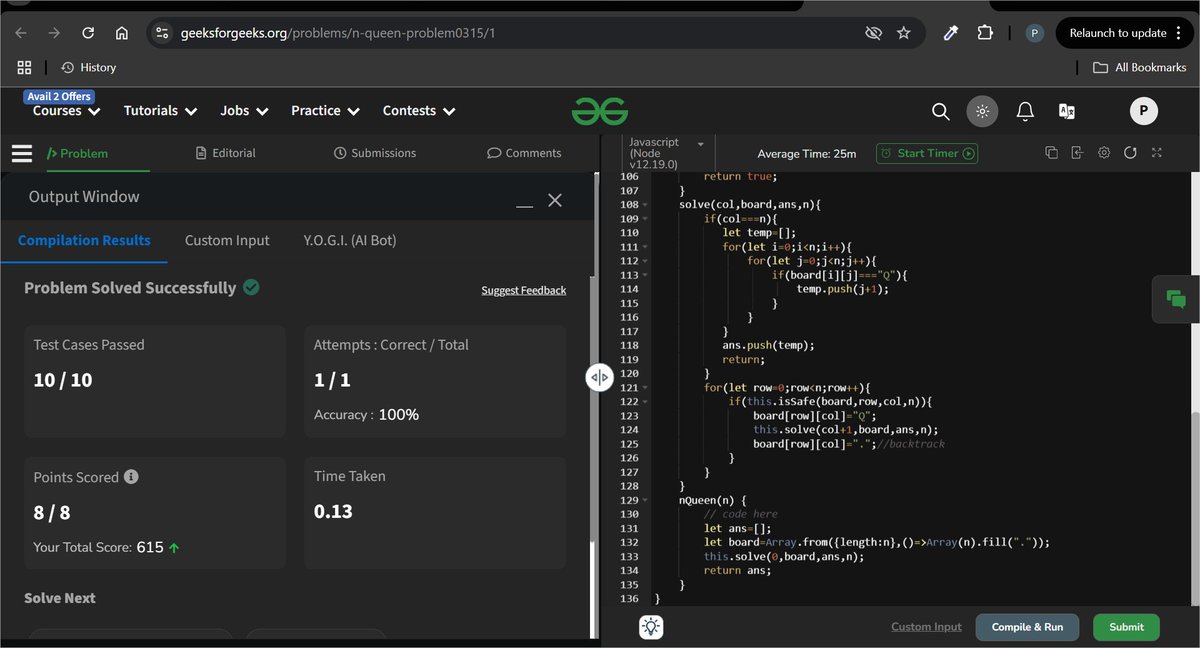The image size is (1200, 648).
Task: Expand the Practice menu
Action: pos(325,111)
